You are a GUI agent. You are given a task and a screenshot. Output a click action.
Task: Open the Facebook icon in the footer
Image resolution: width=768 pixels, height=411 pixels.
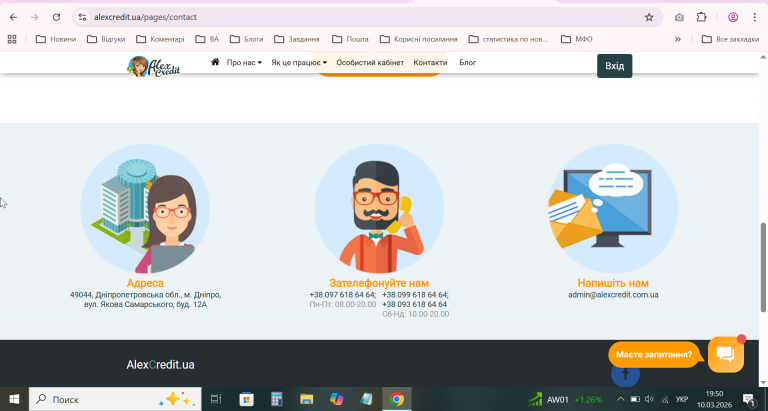[625, 374]
